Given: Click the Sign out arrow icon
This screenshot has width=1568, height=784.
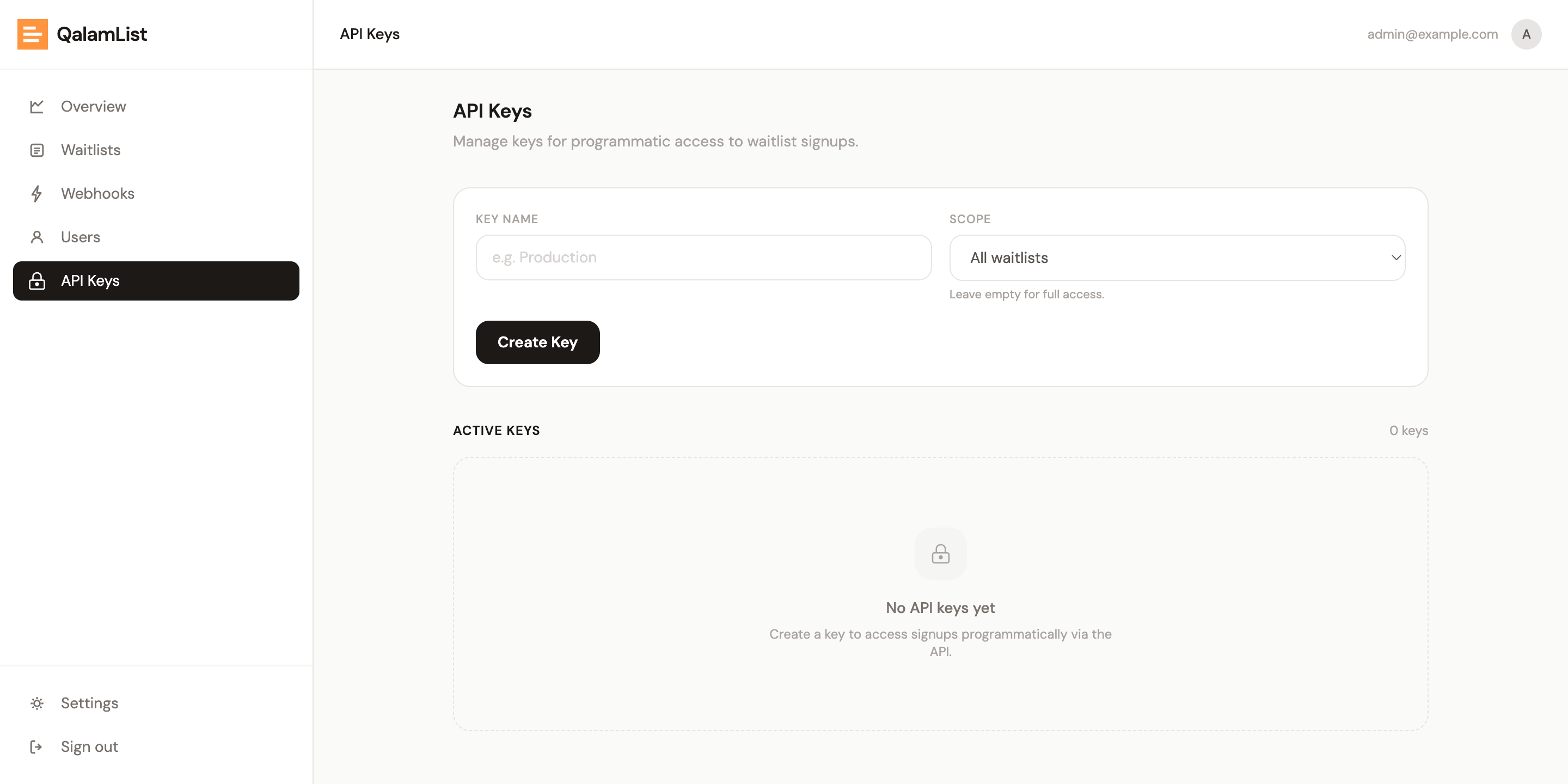Looking at the screenshot, I should pos(37,747).
